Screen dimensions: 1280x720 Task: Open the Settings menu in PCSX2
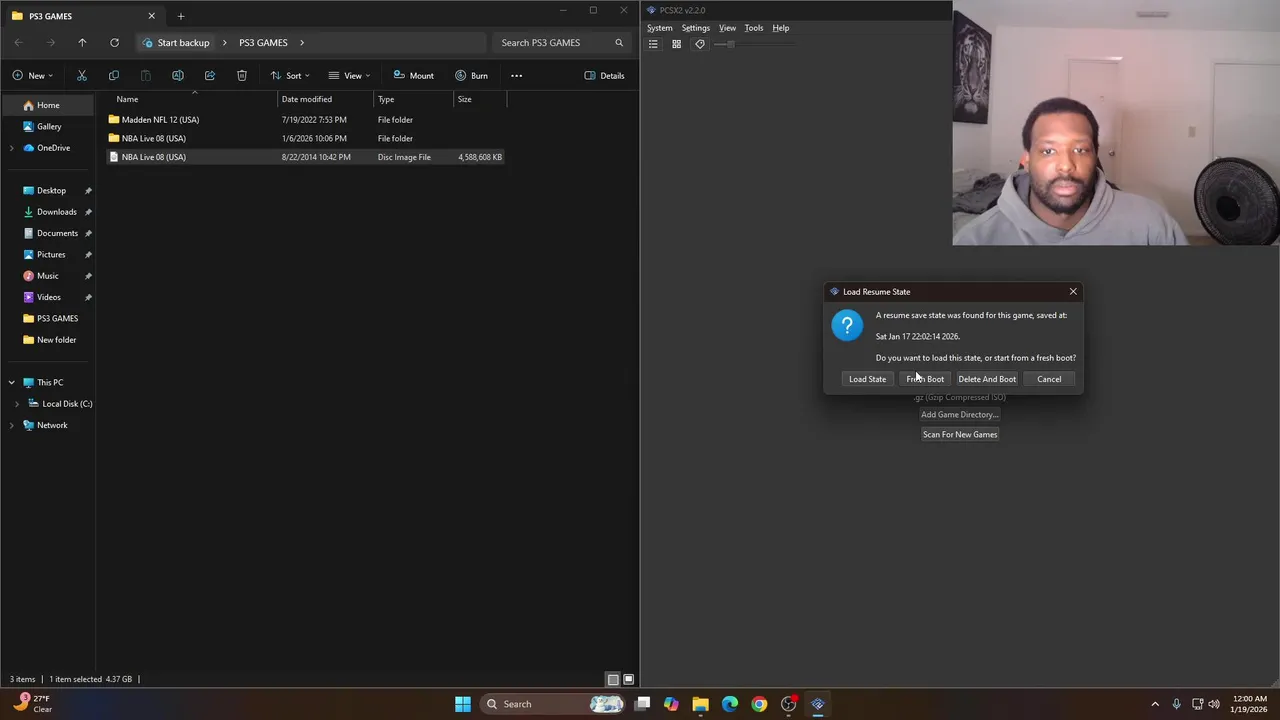tap(695, 28)
